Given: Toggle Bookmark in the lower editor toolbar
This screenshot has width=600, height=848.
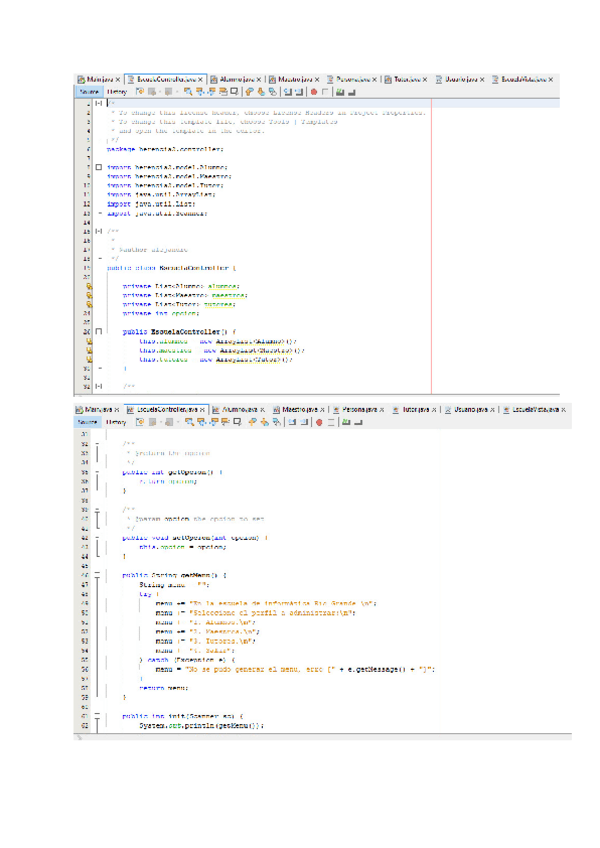Looking at the screenshot, I should click(x=276, y=422).
